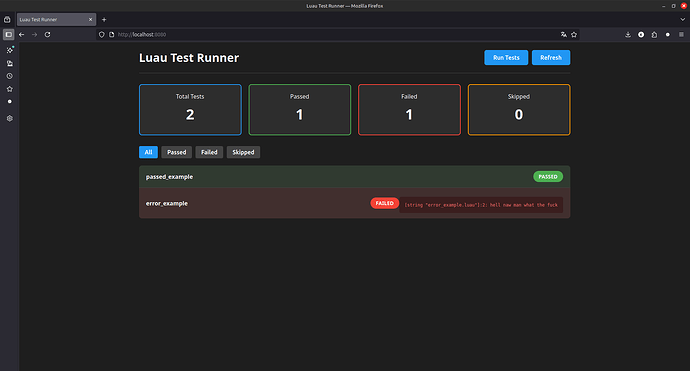Image resolution: width=690 pixels, height=371 pixels.
Task: Filter results to Failed tests only
Action: [x=209, y=152]
